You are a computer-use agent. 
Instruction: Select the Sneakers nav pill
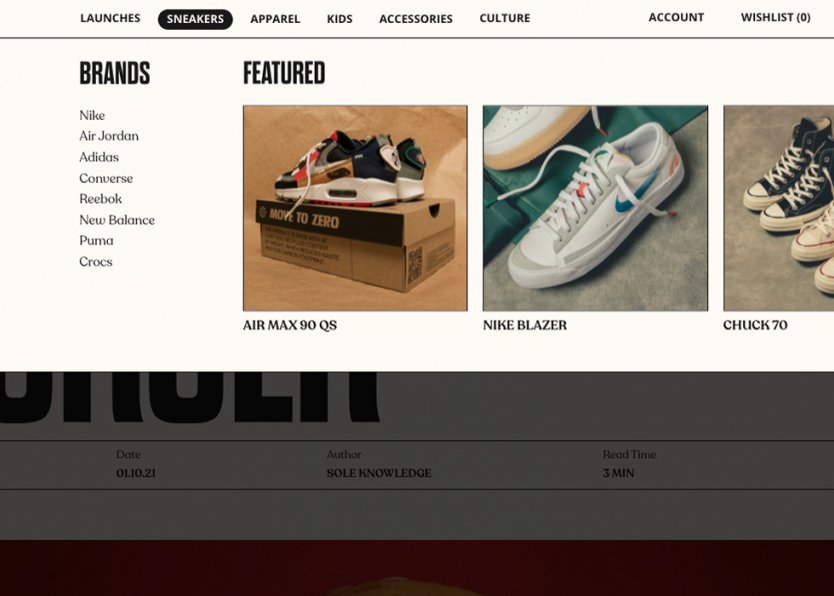tap(195, 19)
